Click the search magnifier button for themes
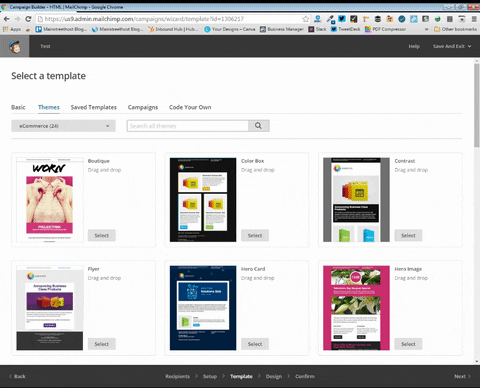The height and width of the screenshot is (388, 480). 259,126
